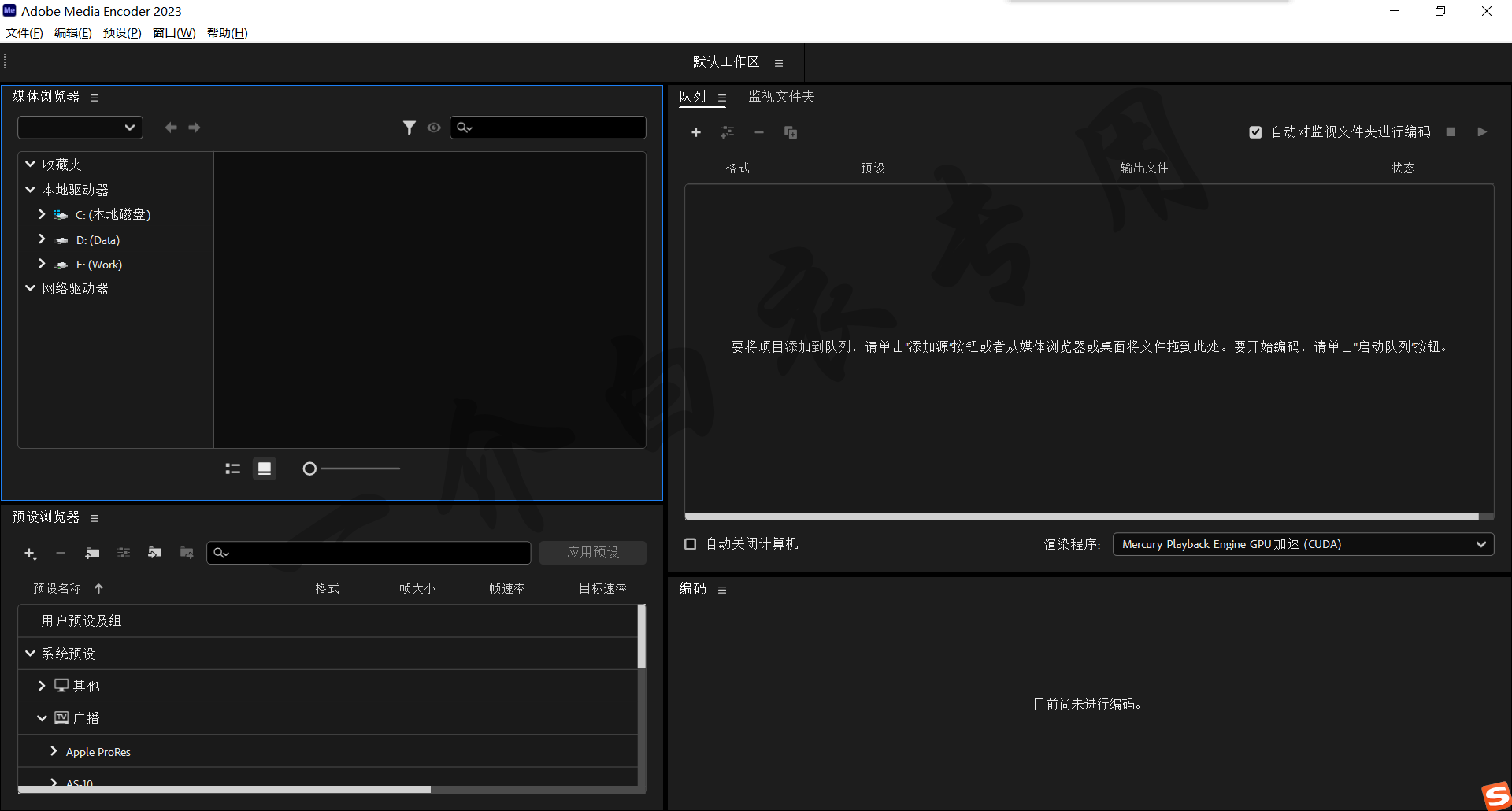Open the default workspace menu icon
1512x811 pixels.
[779, 63]
